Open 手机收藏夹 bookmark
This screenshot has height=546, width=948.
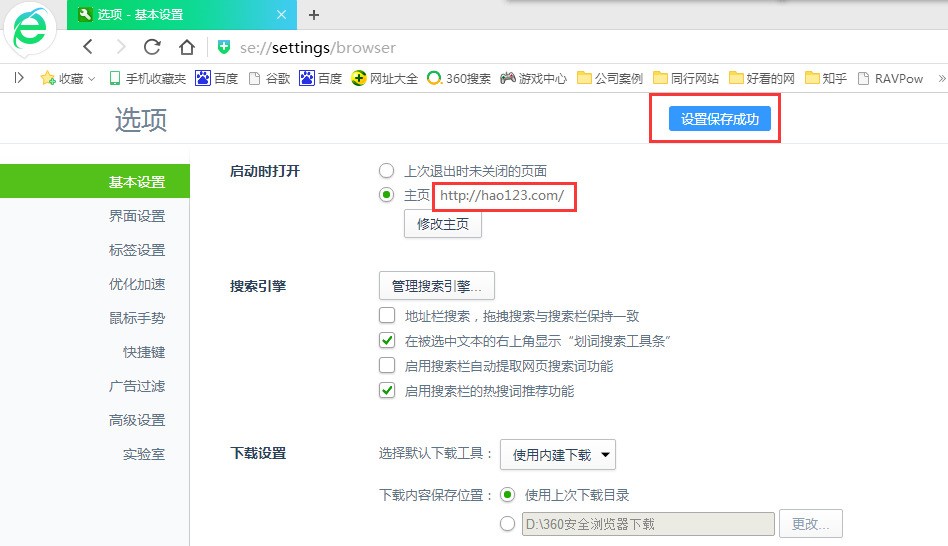point(148,78)
